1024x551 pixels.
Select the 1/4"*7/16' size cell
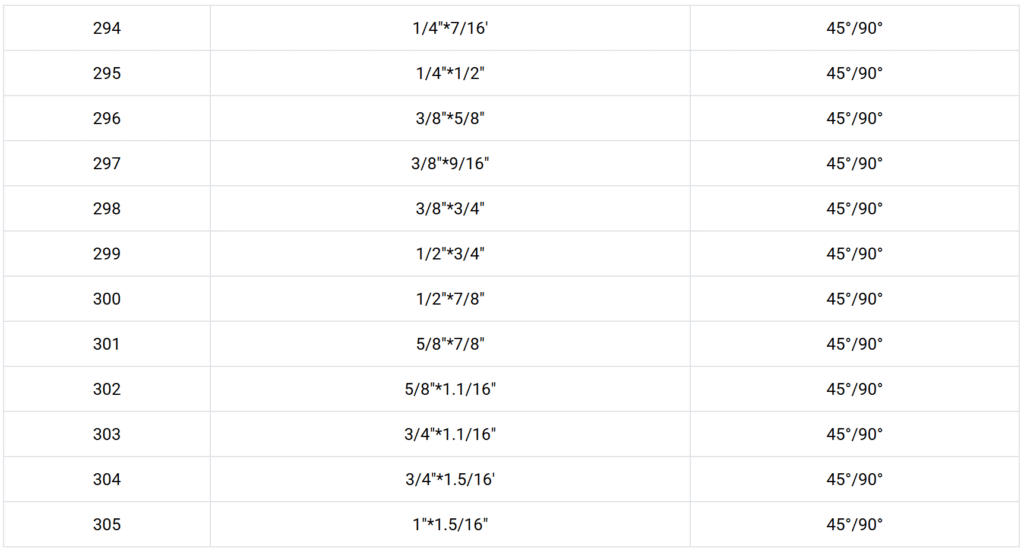coord(450,28)
